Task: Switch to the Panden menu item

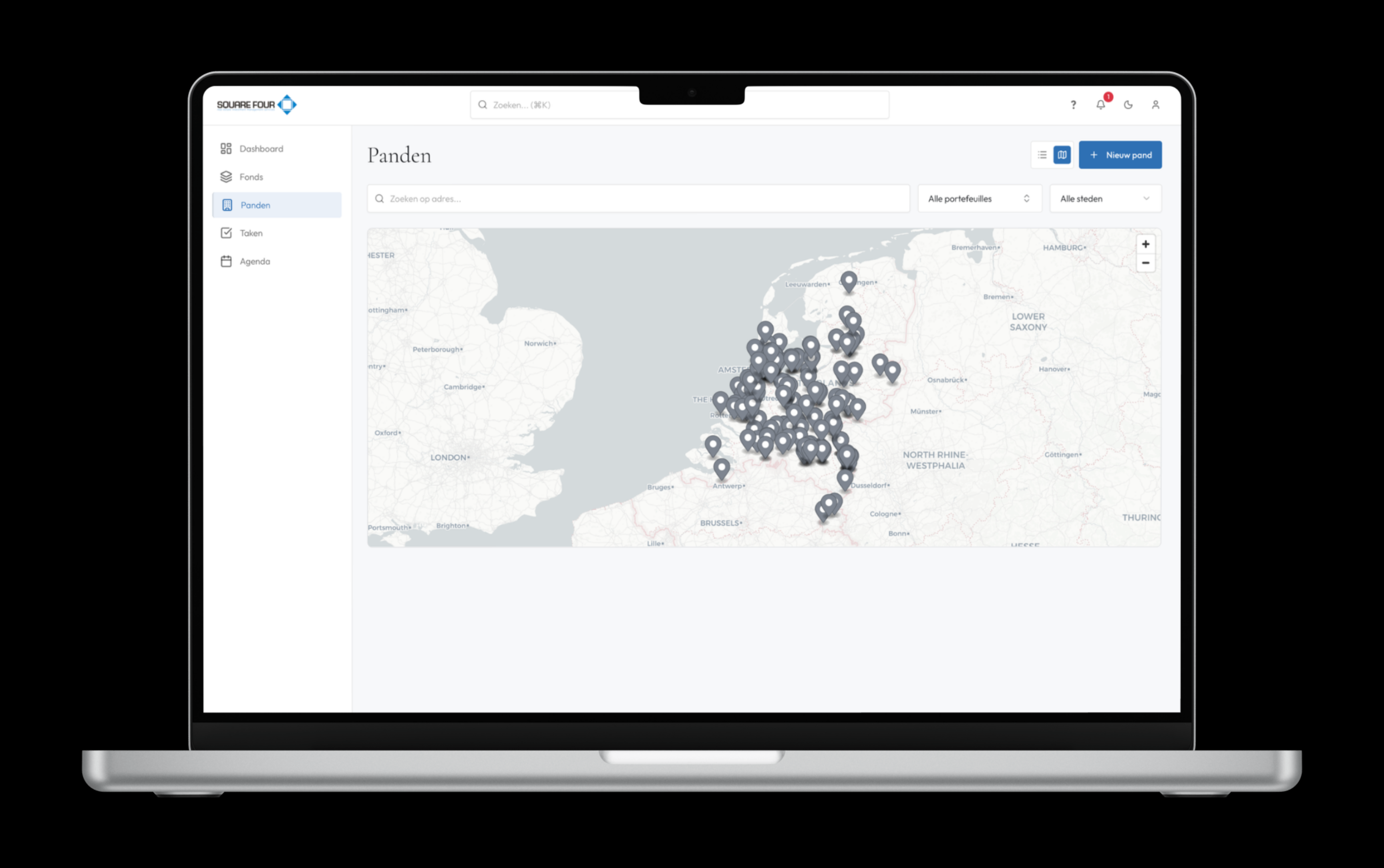Action: 255,205
